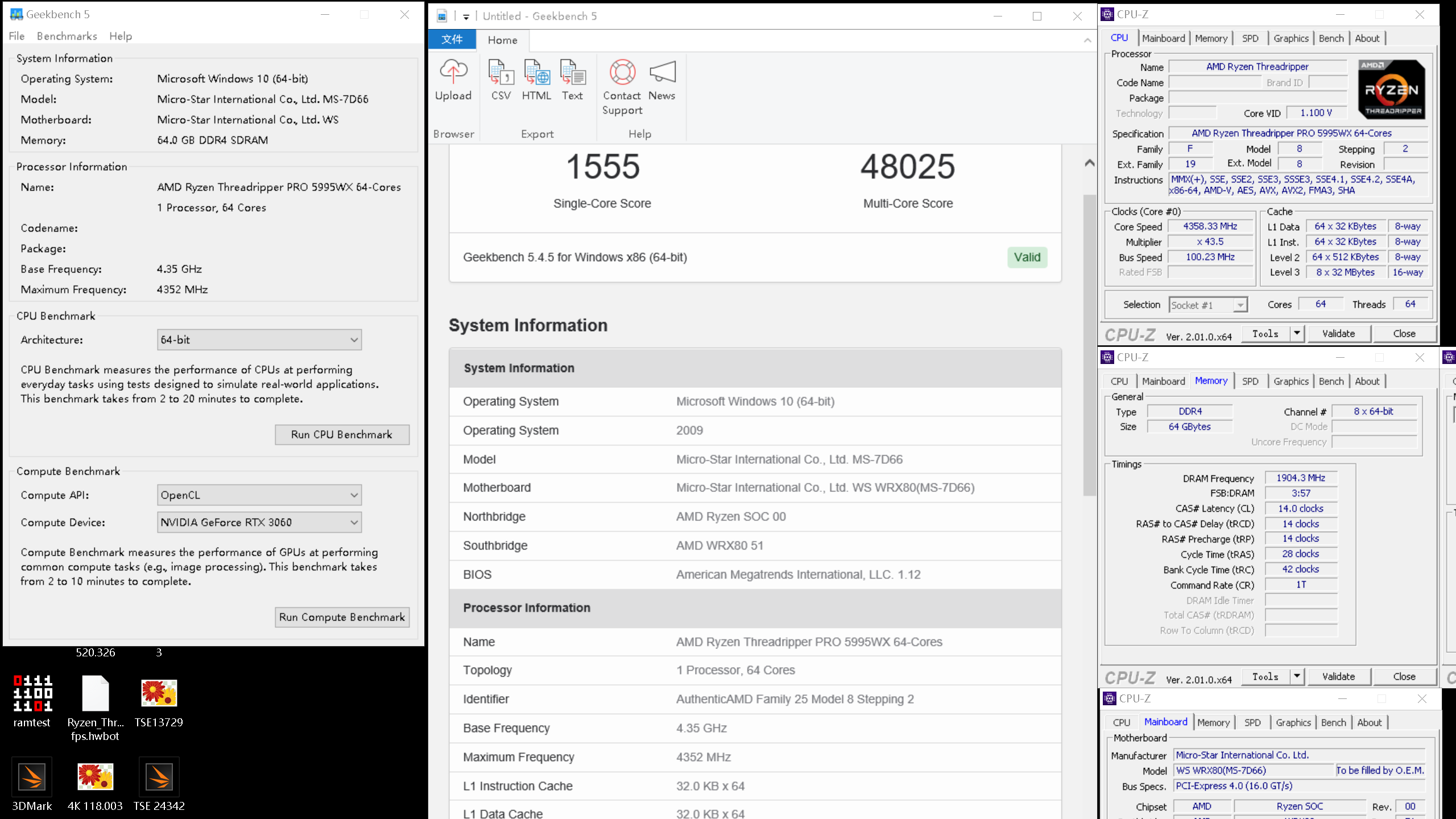Switch to Graphics tab in Mainboard CPU-Z window
This screenshot has height=819, width=1456.
pos(1293,723)
